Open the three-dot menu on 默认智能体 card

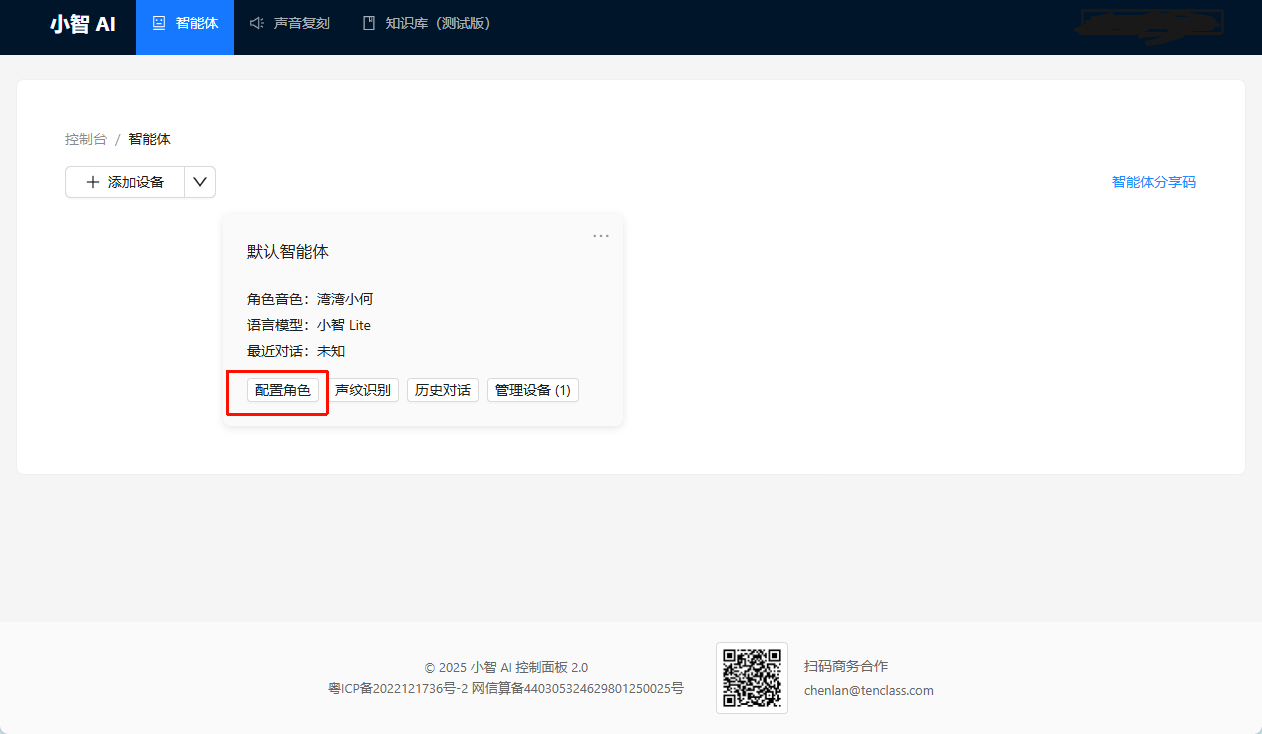pos(601,236)
